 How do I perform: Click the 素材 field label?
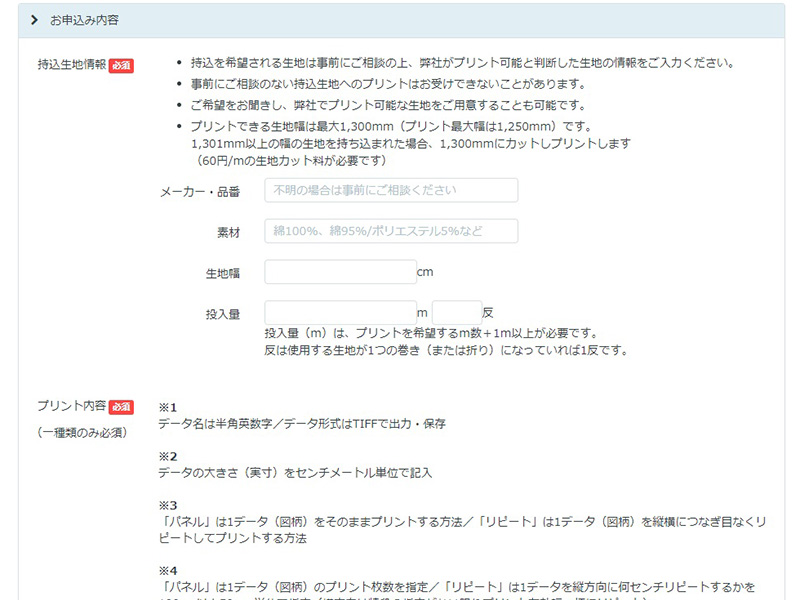click(228, 232)
